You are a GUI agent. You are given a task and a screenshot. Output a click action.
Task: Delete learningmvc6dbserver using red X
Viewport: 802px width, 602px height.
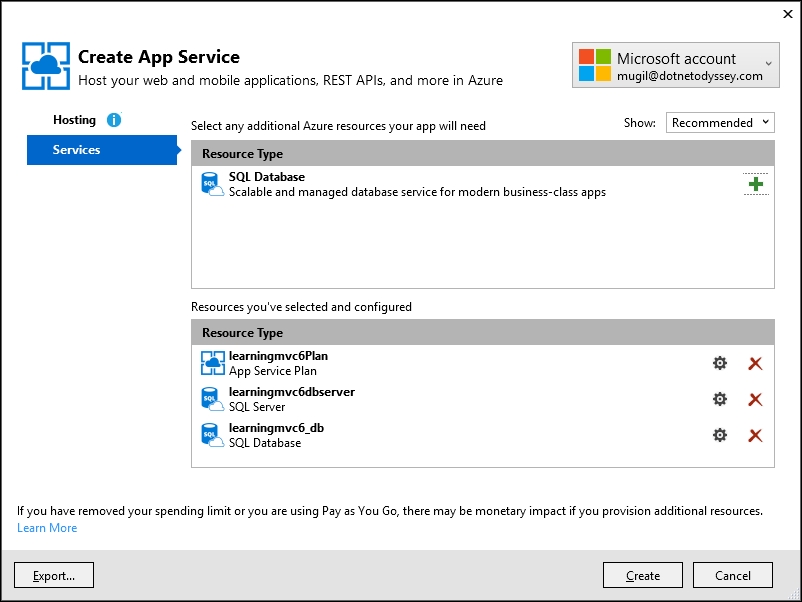pos(755,399)
